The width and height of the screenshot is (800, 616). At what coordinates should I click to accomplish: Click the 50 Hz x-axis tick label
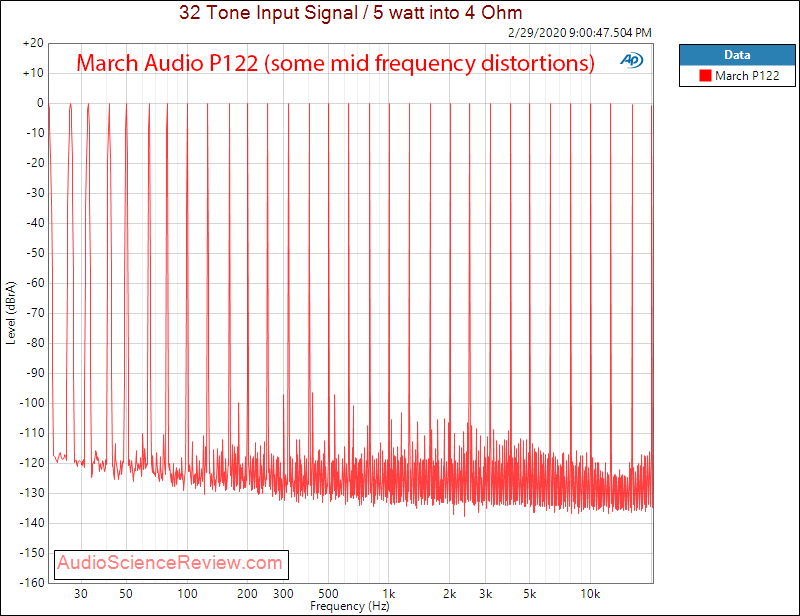126,594
